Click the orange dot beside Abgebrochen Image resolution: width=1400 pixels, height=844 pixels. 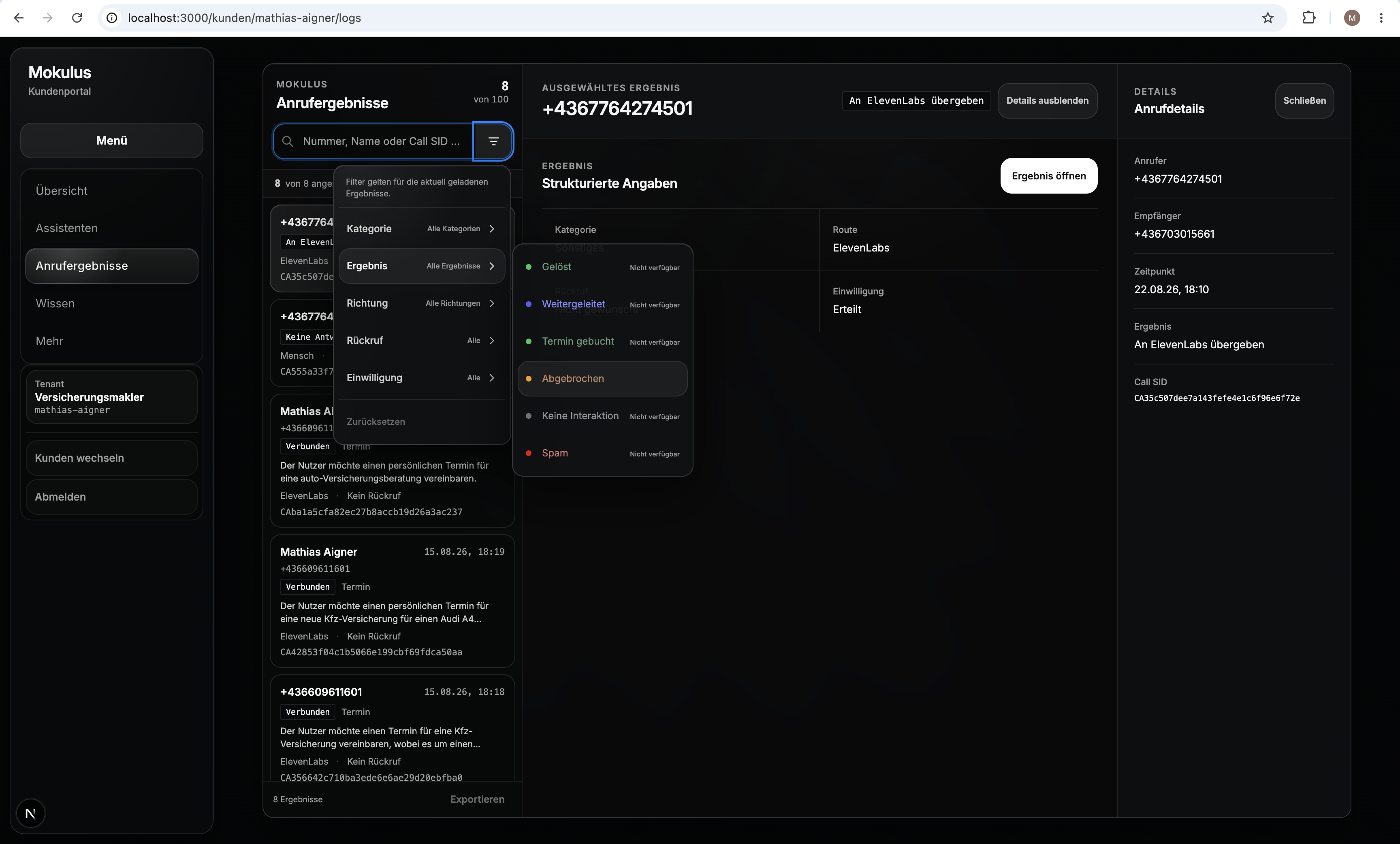pyautogui.click(x=528, y=378)
